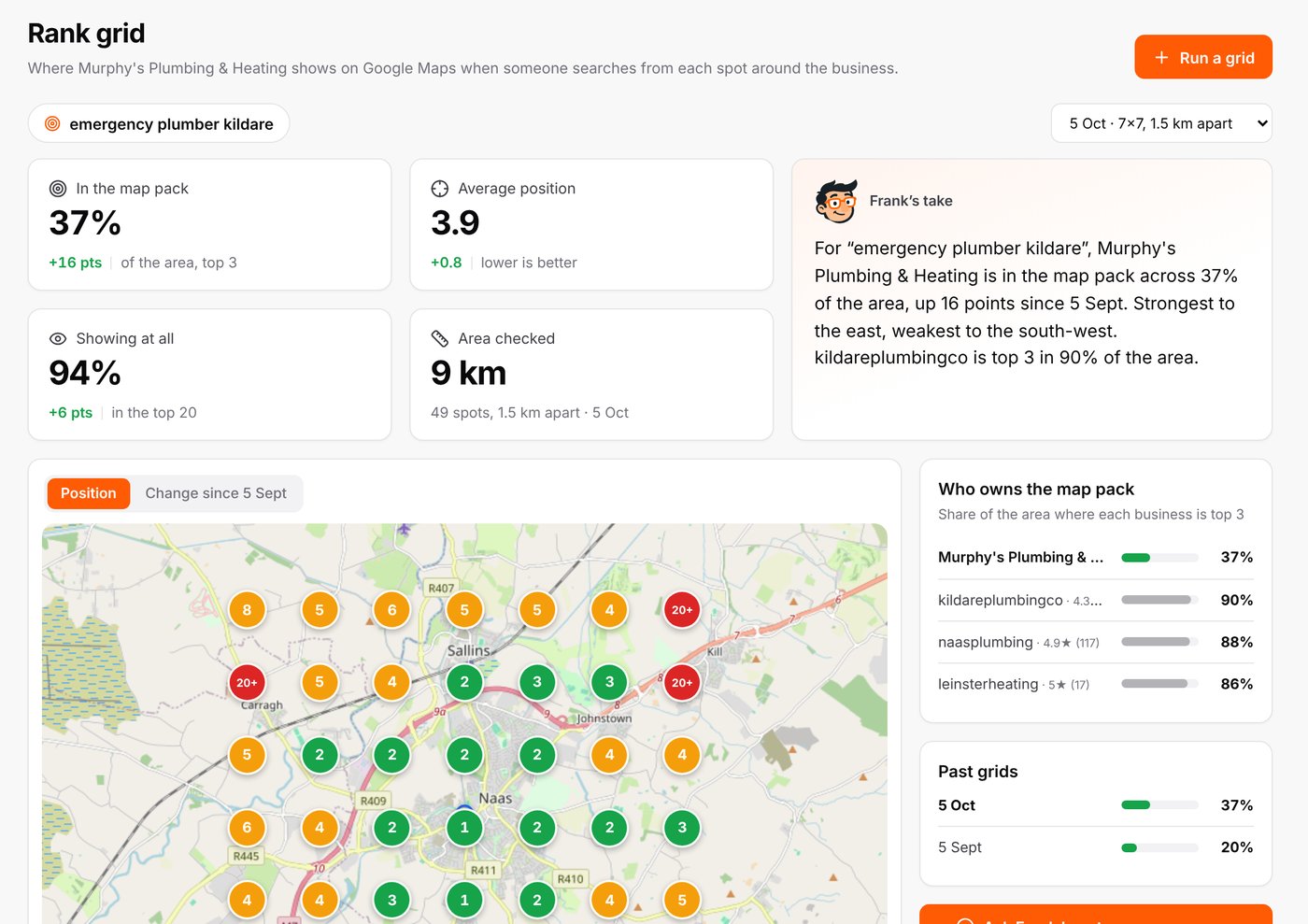Click the green 2 marker above R409 label

pos(391,755)
